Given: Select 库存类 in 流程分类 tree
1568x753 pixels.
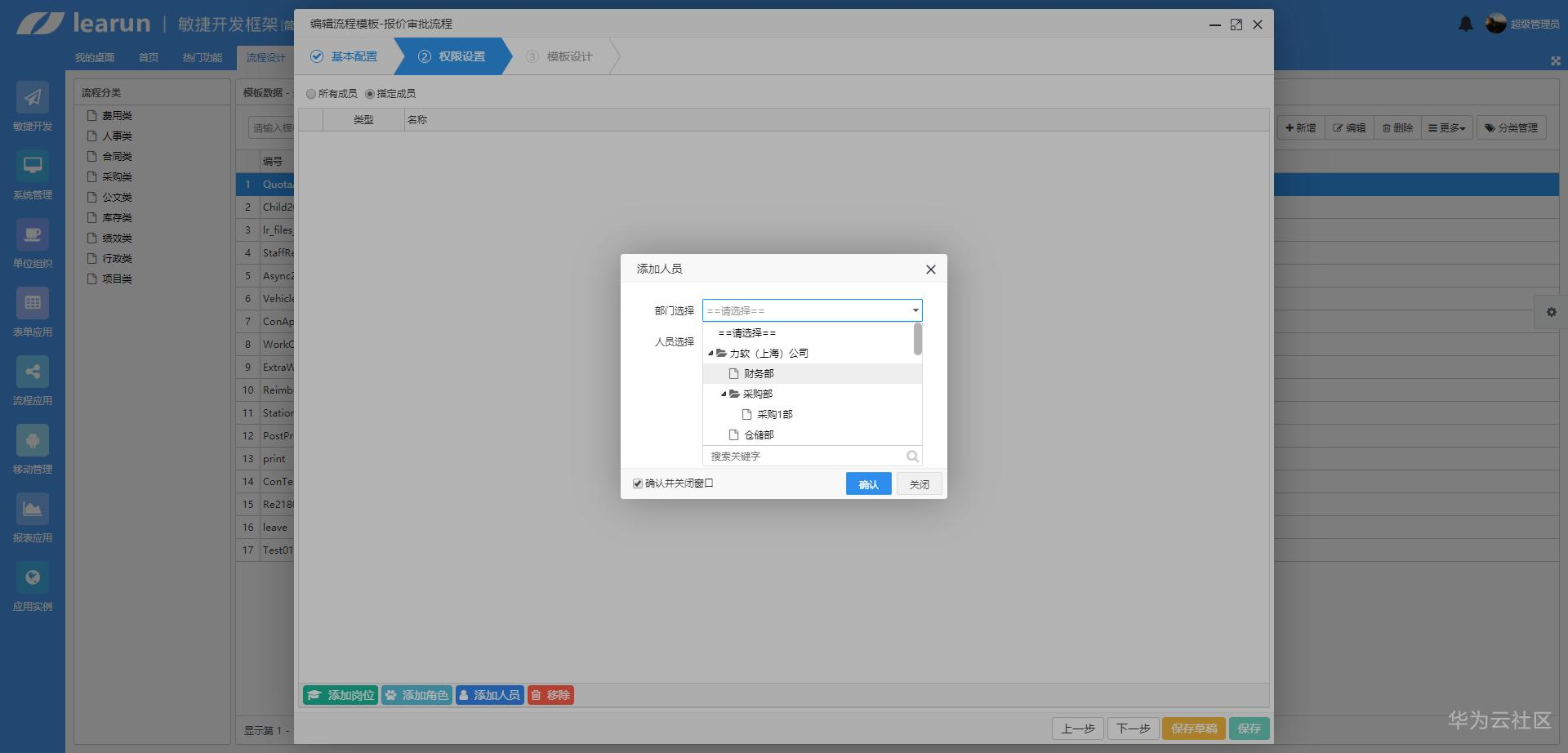Looking at the screenshot, I should click(117, 218).
